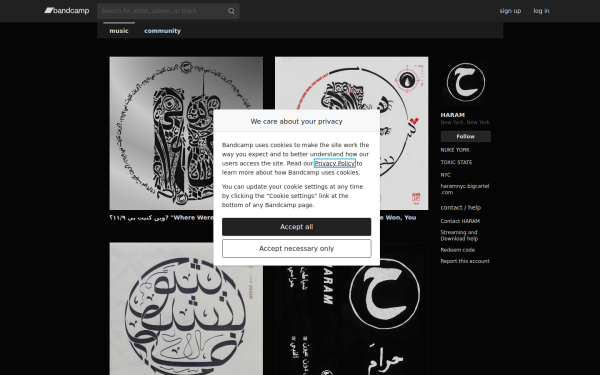Image resolution: width=600 pixels, height=375 pixels.
Task: Click the album title ending in 'Won, You'
Action: [398, 218]
